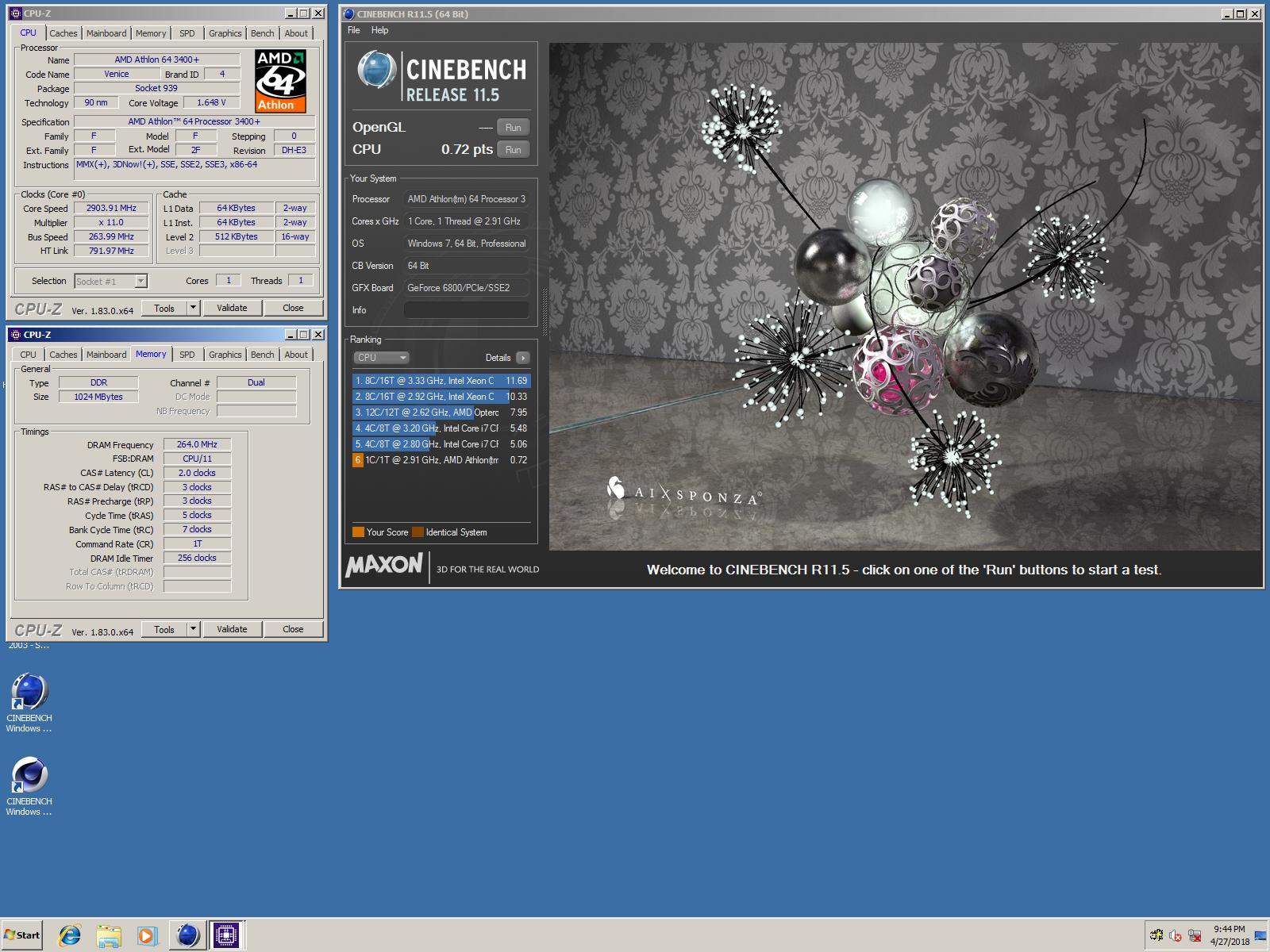1270x952 pixels.
Task: Click CPU-Z title bar icon in Memory window
Action: (16, 335)
